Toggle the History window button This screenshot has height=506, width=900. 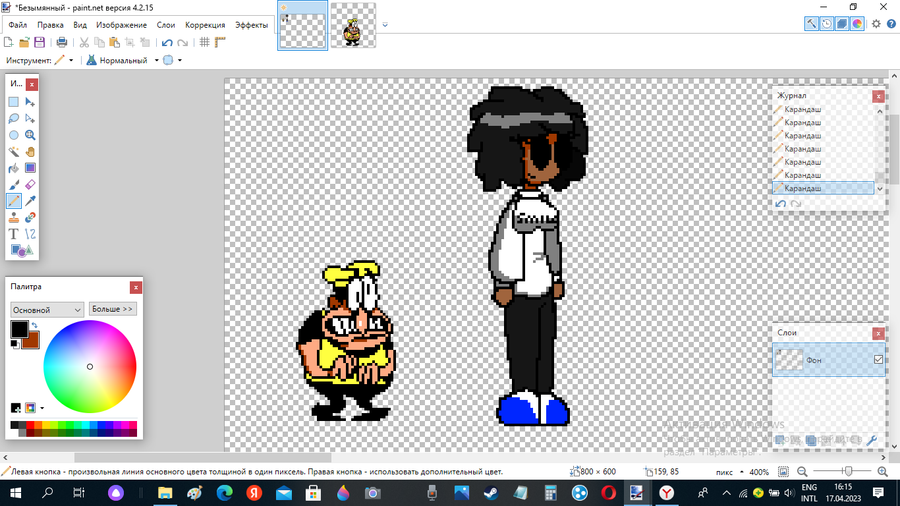click(x=827, y=24)
